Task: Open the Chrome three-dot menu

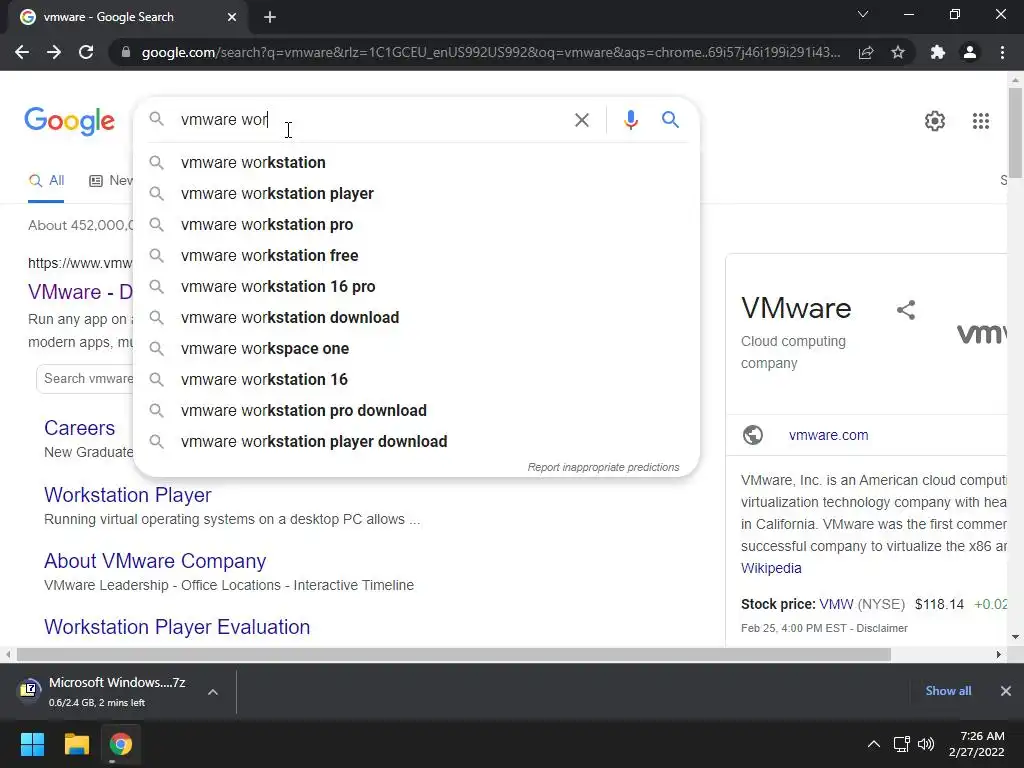Action: pyautogui.click(x=1002, y=52)
